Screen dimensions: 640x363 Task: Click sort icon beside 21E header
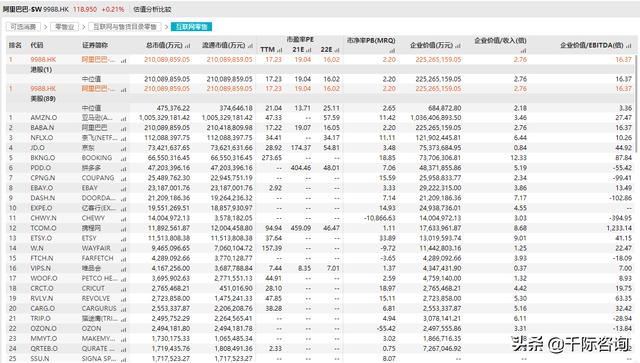click(309, 50)
